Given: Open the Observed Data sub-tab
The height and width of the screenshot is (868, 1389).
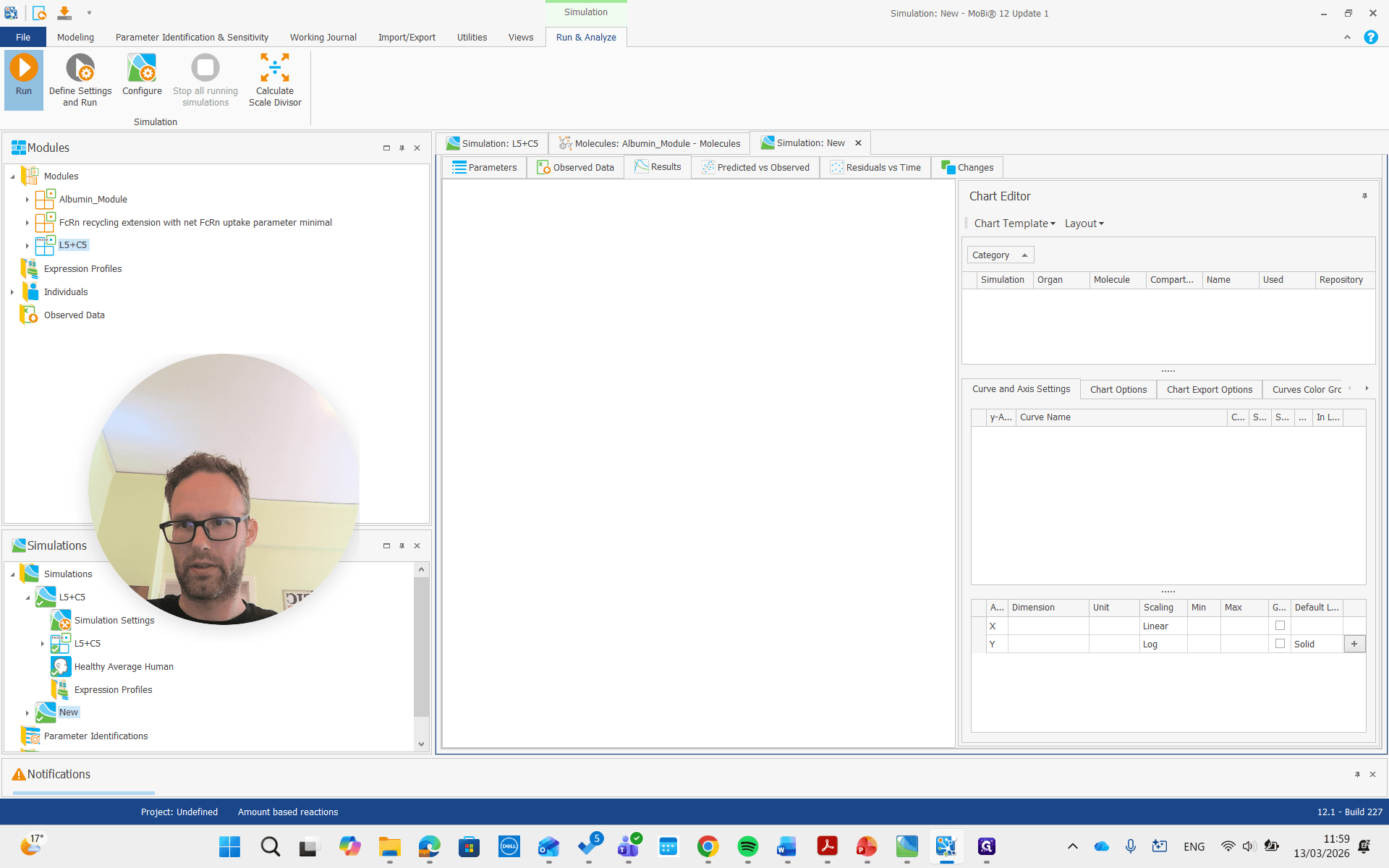Looking at the screenshot, I should [x=576, y=167].
